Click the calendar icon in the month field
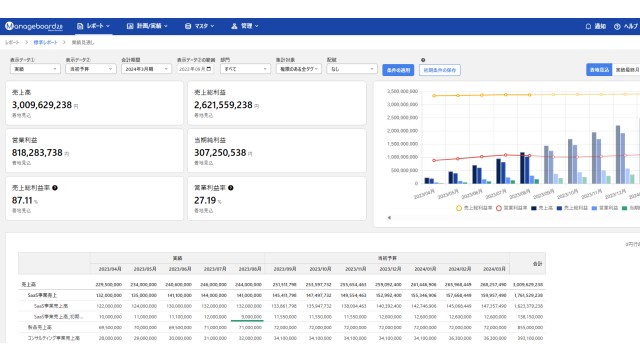This screenshot has width=640, height=360. [209, 69]
